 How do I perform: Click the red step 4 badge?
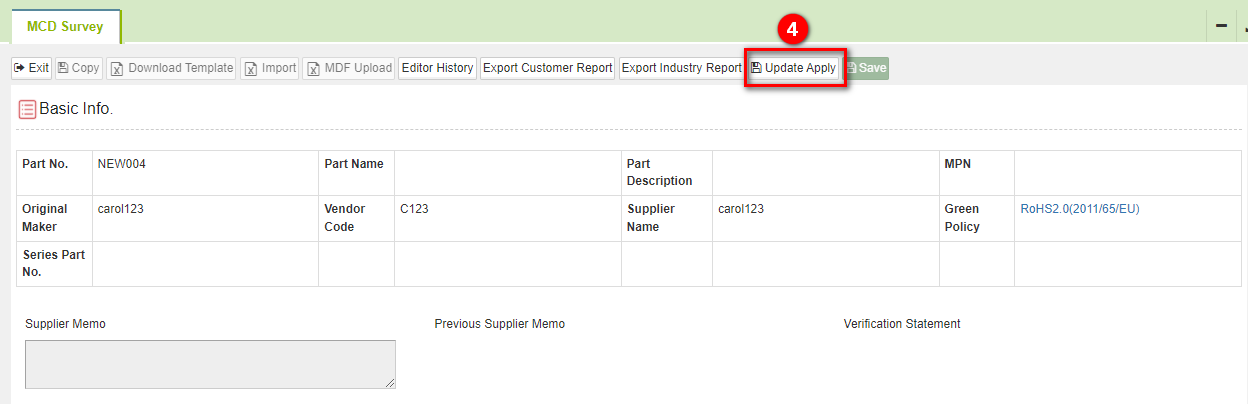click(792, 30)
